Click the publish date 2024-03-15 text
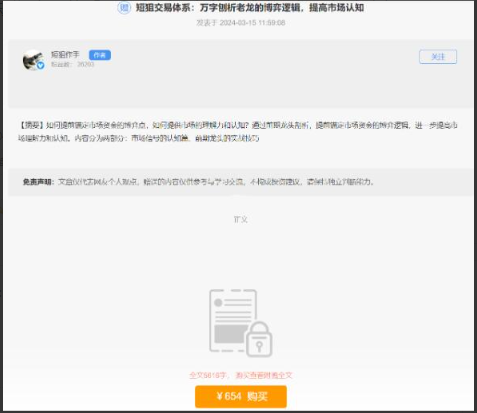 click(x=241, y=23)
